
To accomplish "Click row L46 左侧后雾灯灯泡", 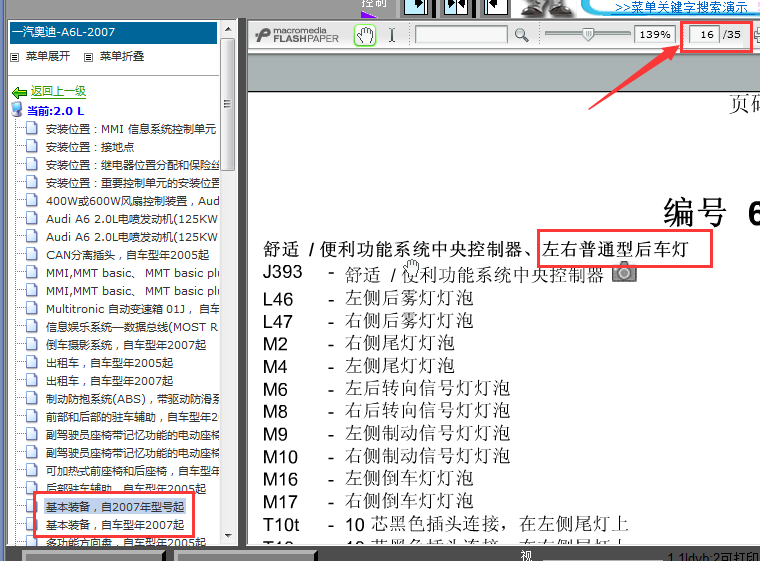I will (x=368, y=298).
